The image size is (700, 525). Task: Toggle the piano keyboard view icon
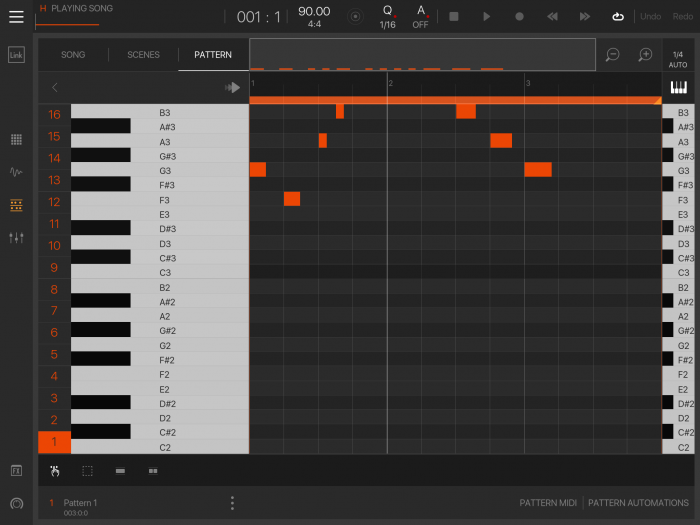679,87
